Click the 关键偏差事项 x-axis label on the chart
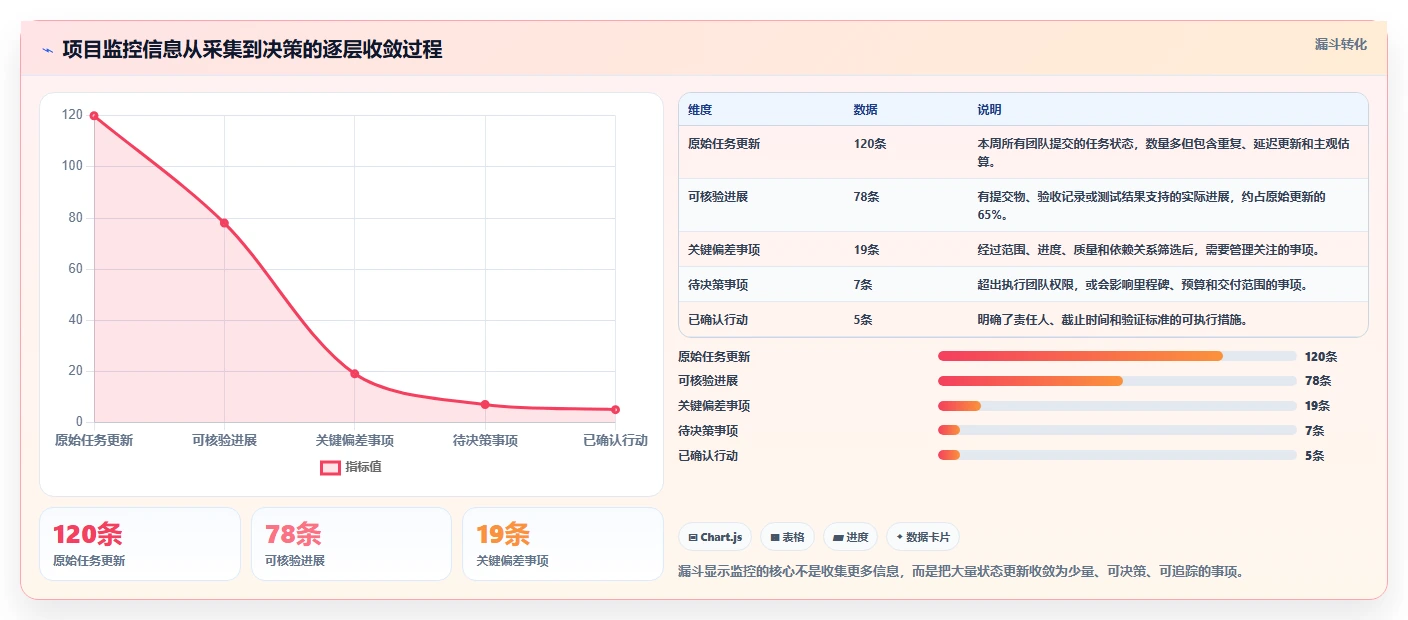The height and width of the screenshot is (620, 1408). point(355,441)
